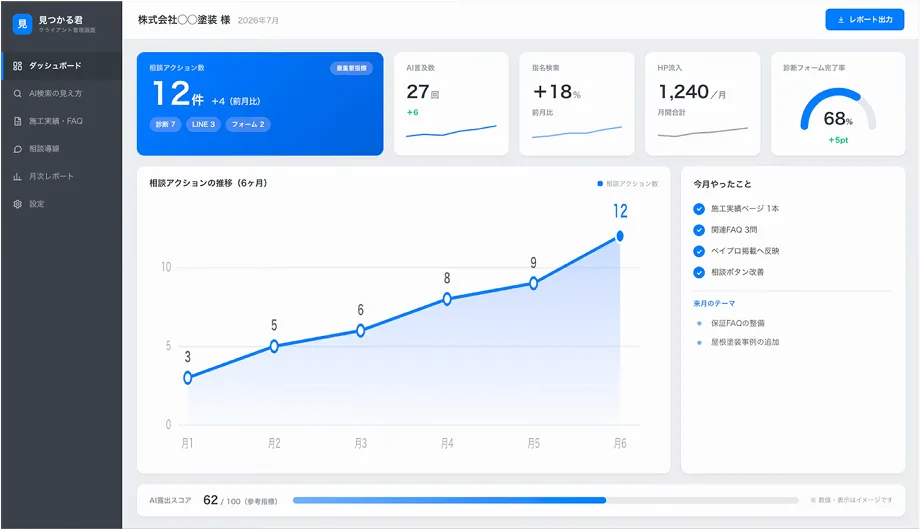Image resolution: width=920 pixels, height=530 pixels.
Task: Click the AI露出スコア progress bar
Action: point(546,501)
